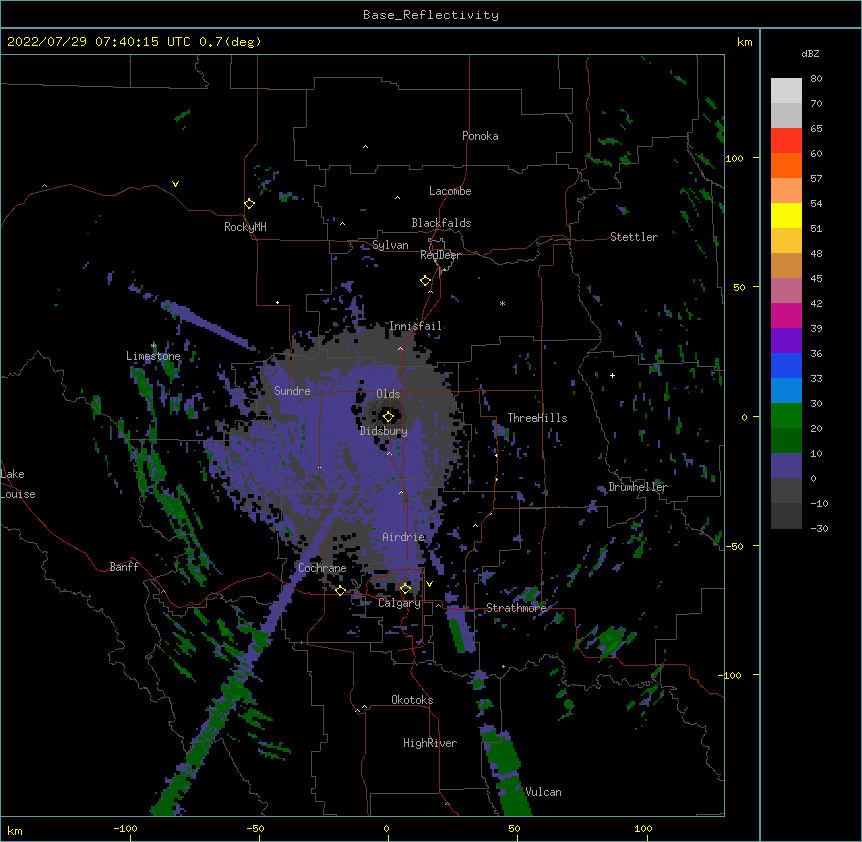Click the Banff town label
862x842 pixels.
(124, 567)
